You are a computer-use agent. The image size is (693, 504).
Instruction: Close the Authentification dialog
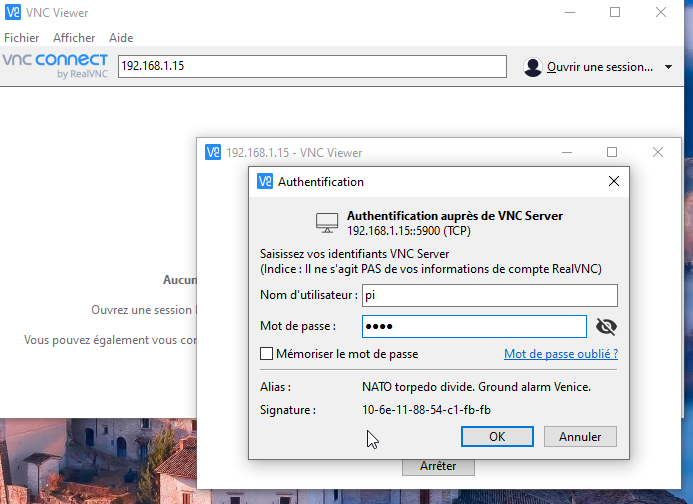pos(613,181)
